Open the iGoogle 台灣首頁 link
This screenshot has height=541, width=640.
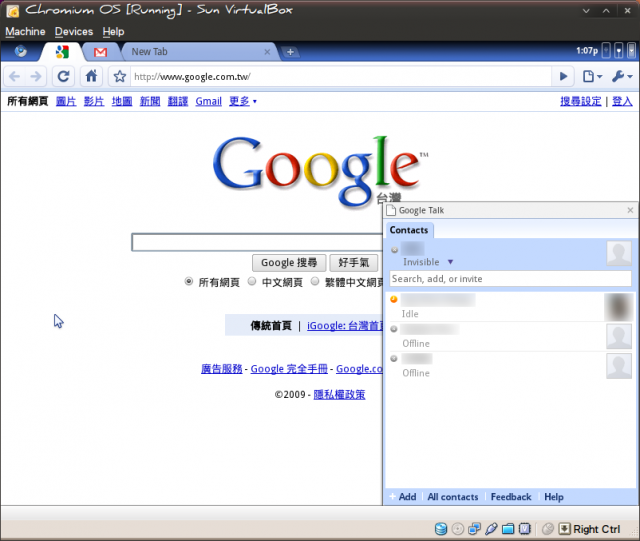(345, 326)
